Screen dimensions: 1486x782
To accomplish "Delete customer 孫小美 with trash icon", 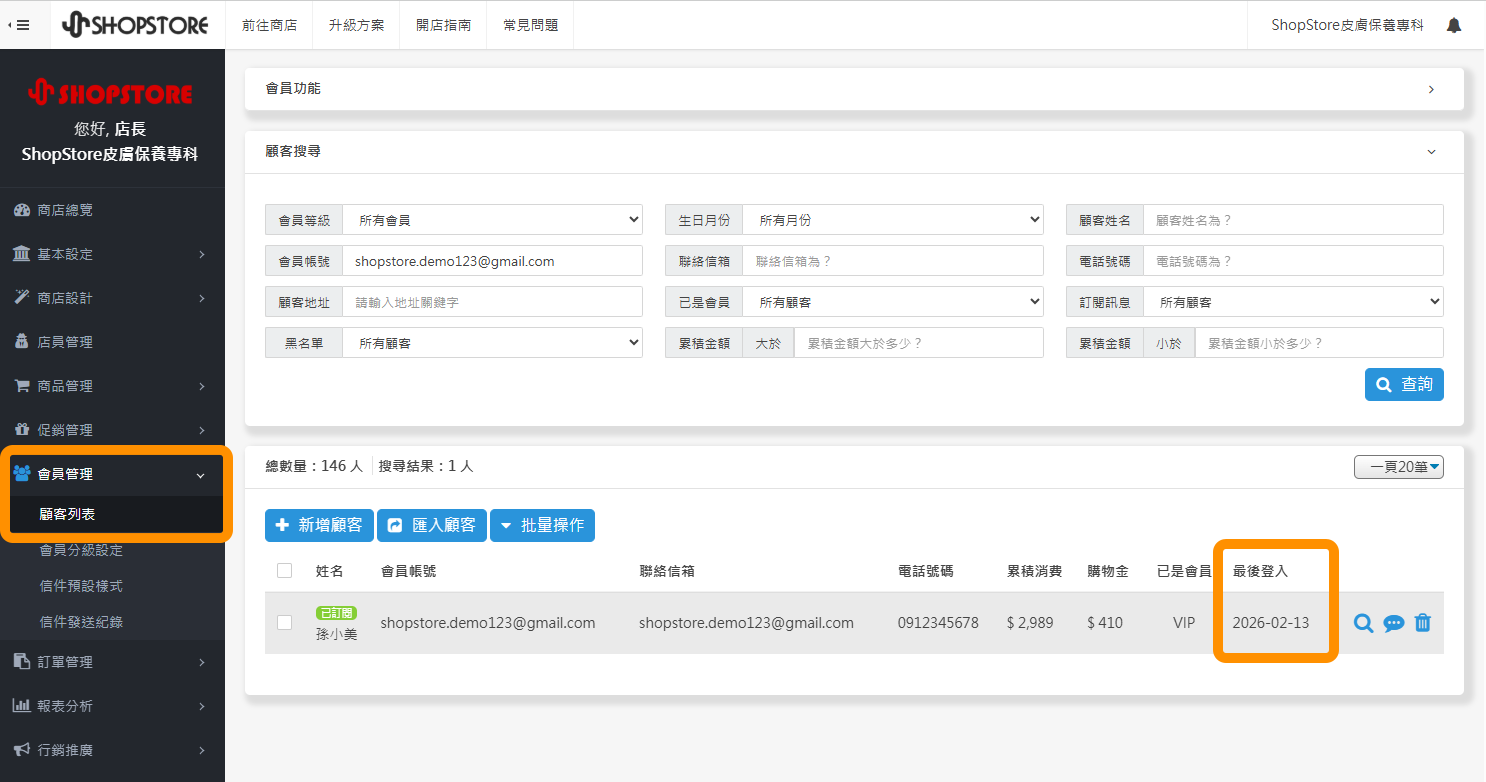I will click(1423, 623).
